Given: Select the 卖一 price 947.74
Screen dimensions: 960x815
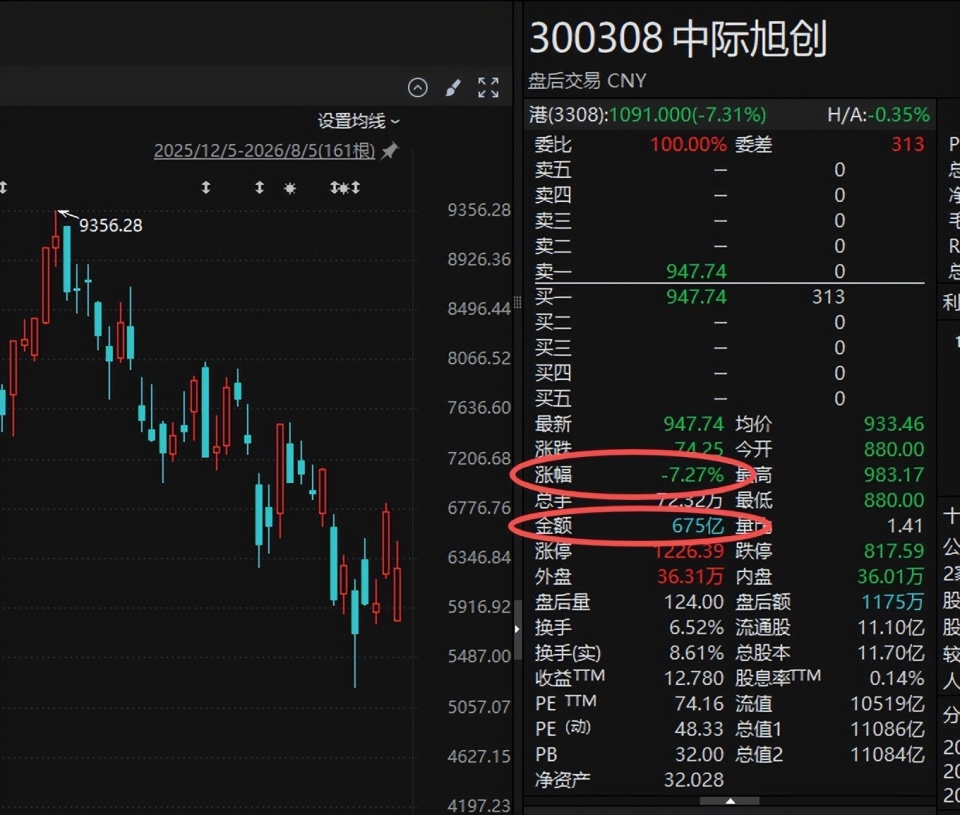Looking at the screenshot, I should point(696,271).
